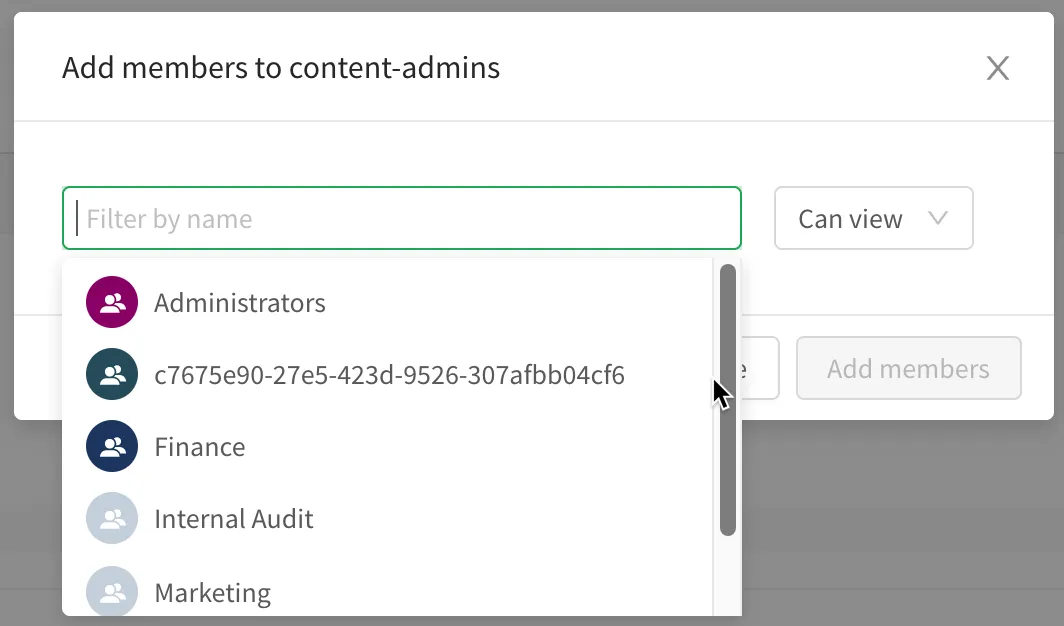This screenshot has height=626, width=1064.
Task: Pick the Finance group name
Action: point(200,446)
